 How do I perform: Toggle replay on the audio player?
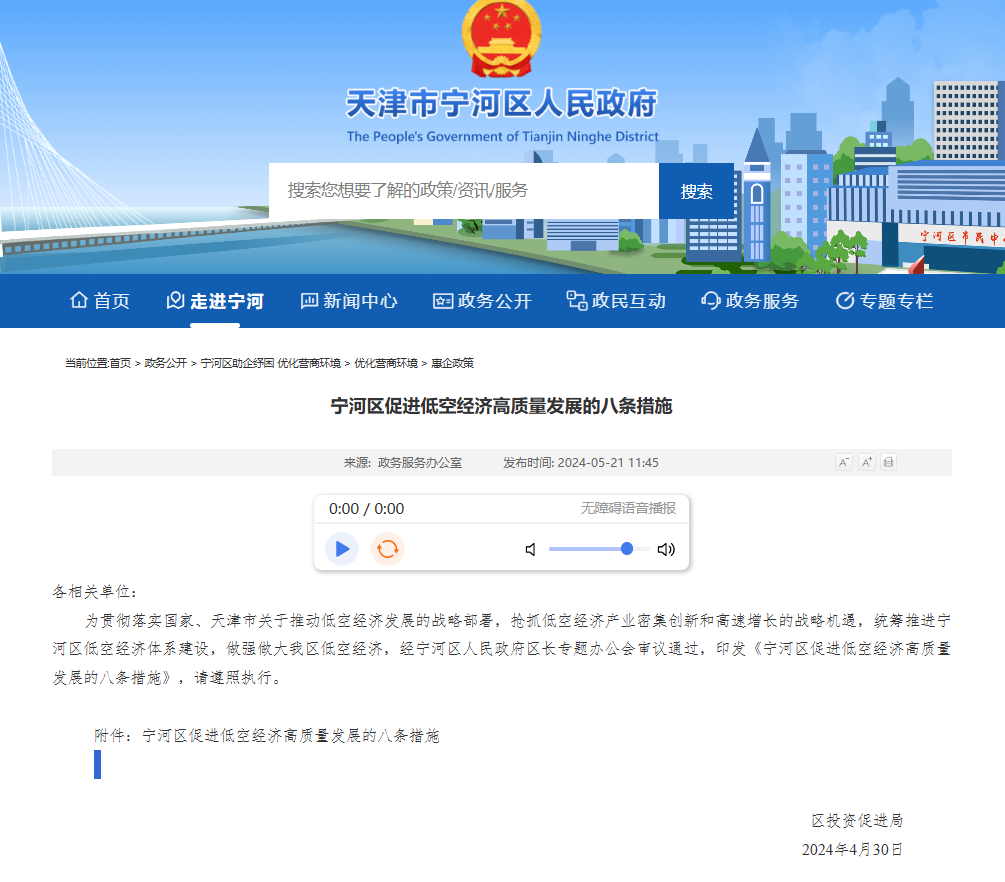click(387, 549)
